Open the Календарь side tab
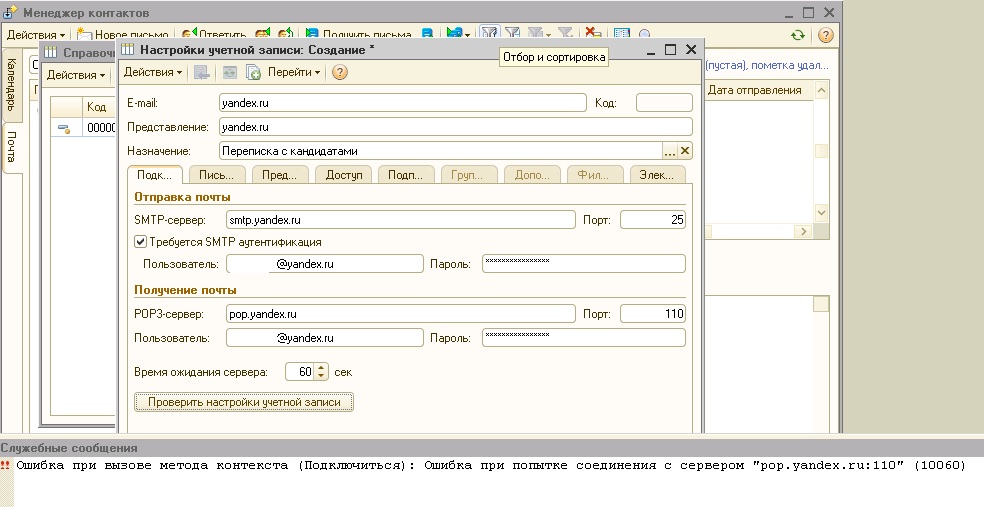The height and width of the screenshot is (507, 984). click(11, 85)
